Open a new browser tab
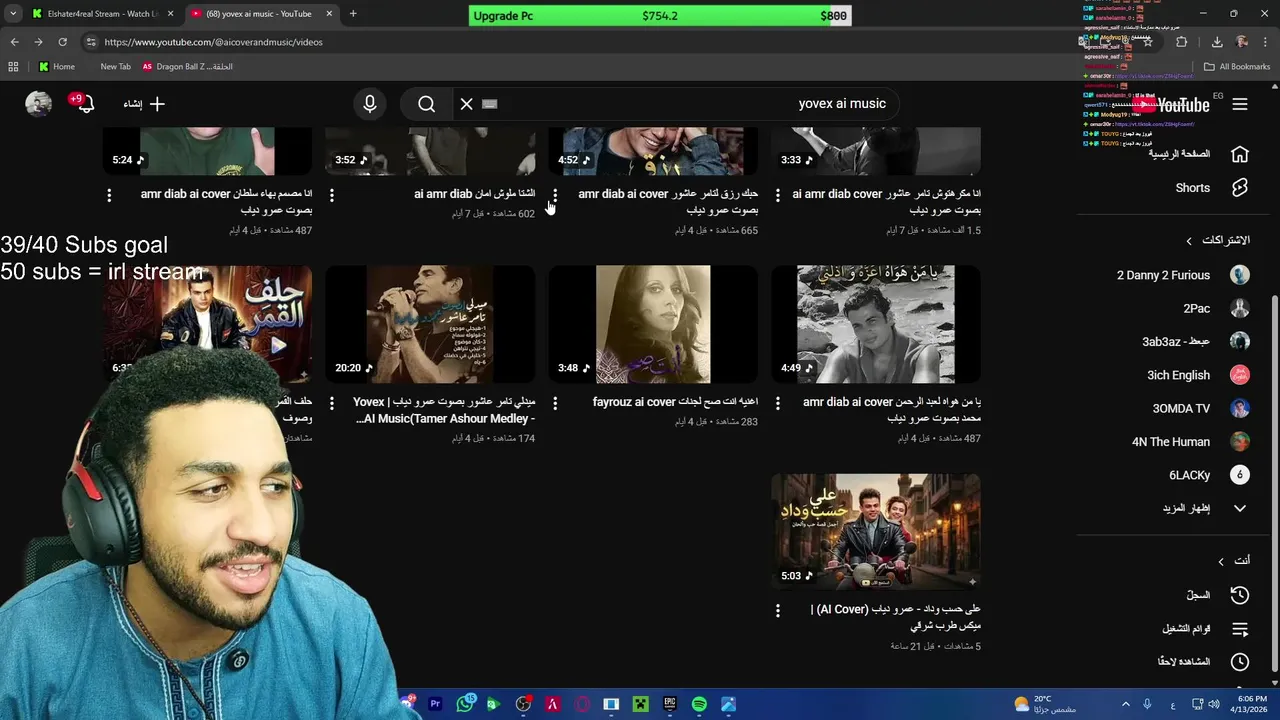 pos(353,14)
